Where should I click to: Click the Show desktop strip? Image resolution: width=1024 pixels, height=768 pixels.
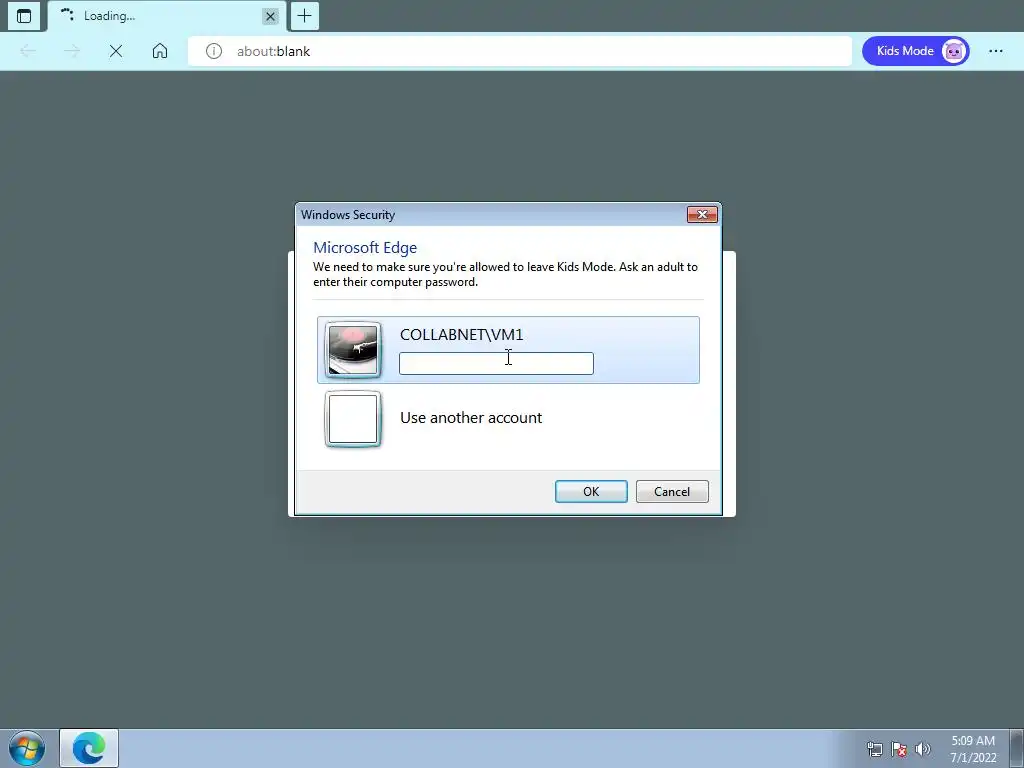(1017, 748)
